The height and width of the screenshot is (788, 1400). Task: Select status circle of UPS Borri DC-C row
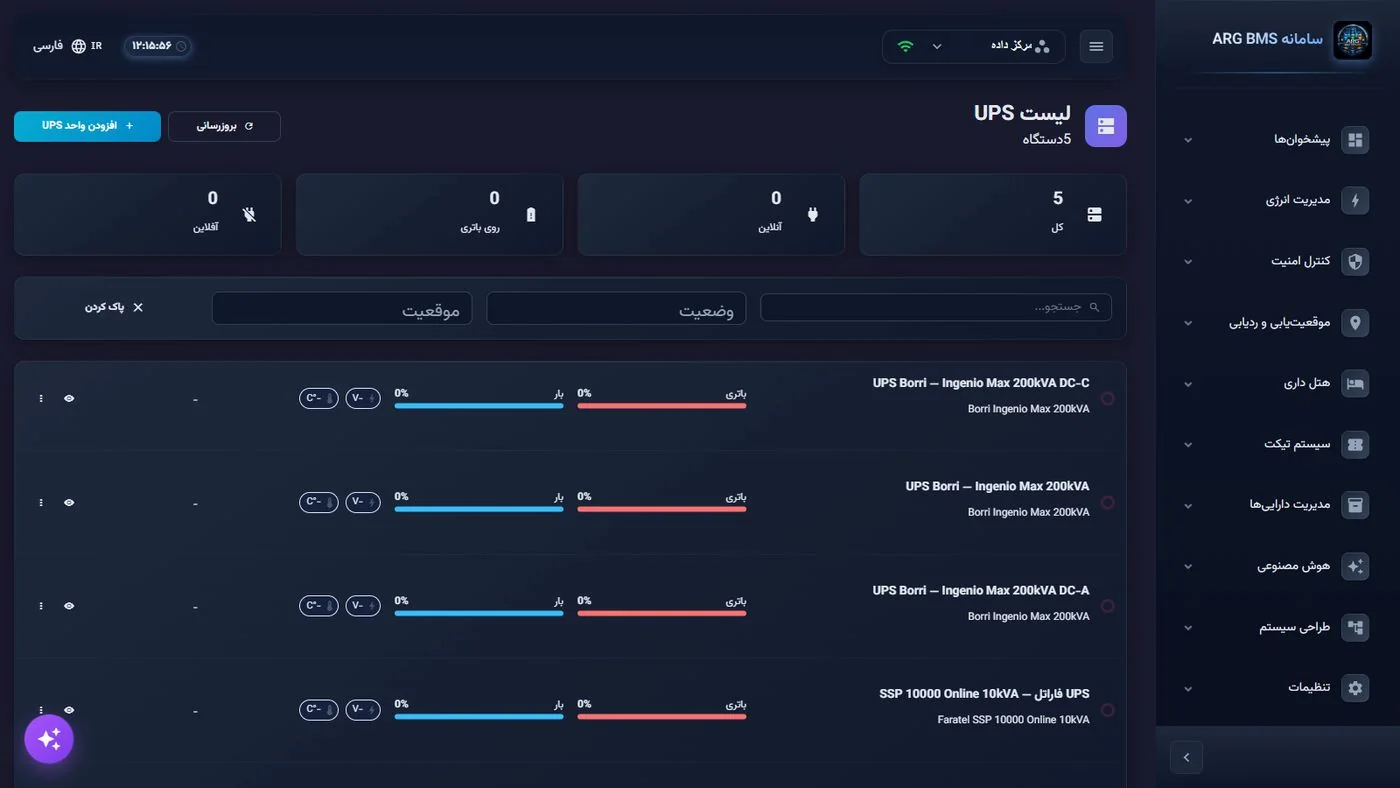tap(1107, 398)
